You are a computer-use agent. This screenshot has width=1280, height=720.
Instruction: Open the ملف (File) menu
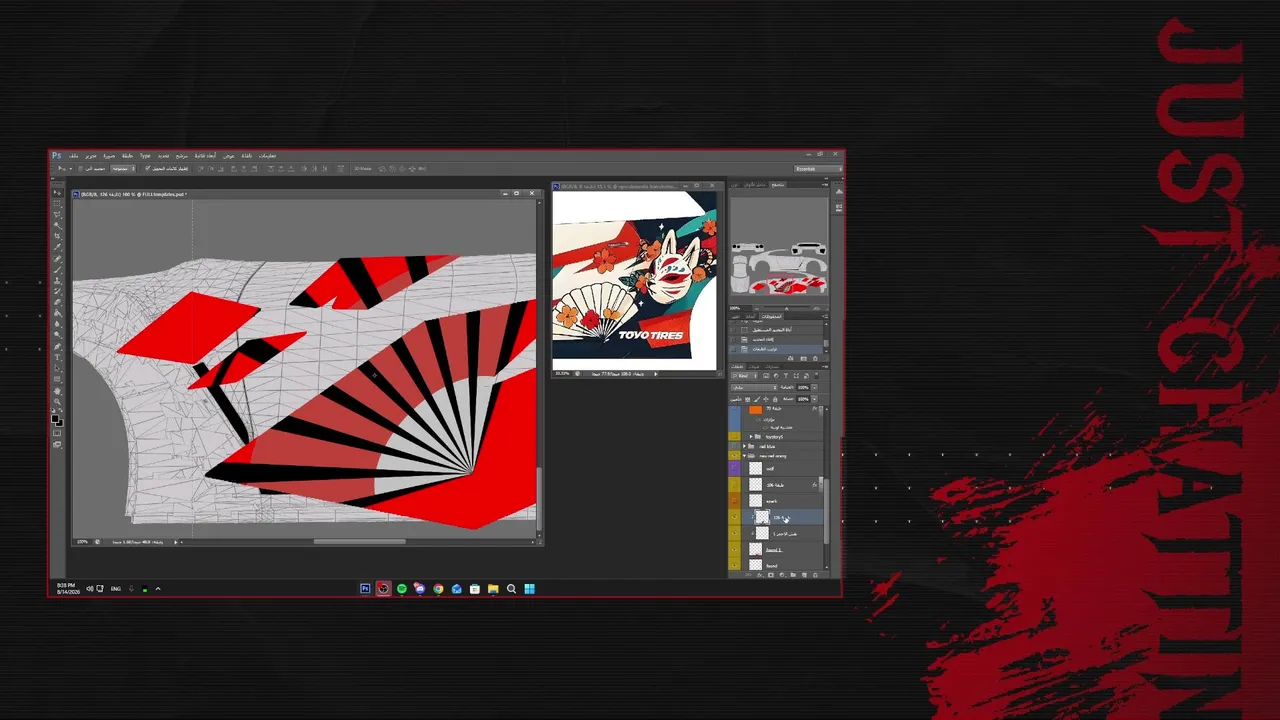74,156
